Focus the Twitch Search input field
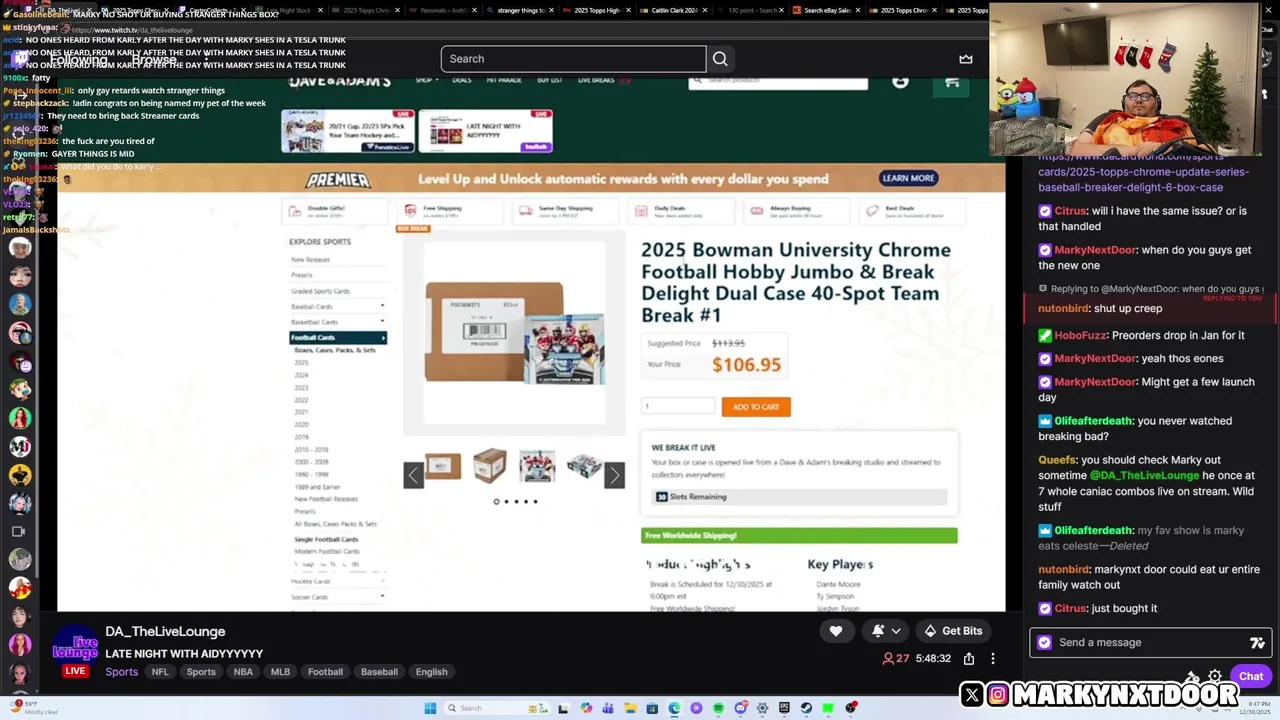The image size is (1280, 720). [573, 59]
